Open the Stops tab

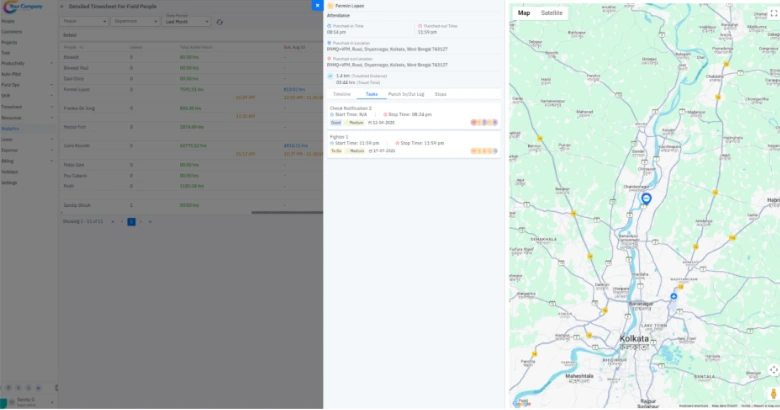tap(441, 93)
